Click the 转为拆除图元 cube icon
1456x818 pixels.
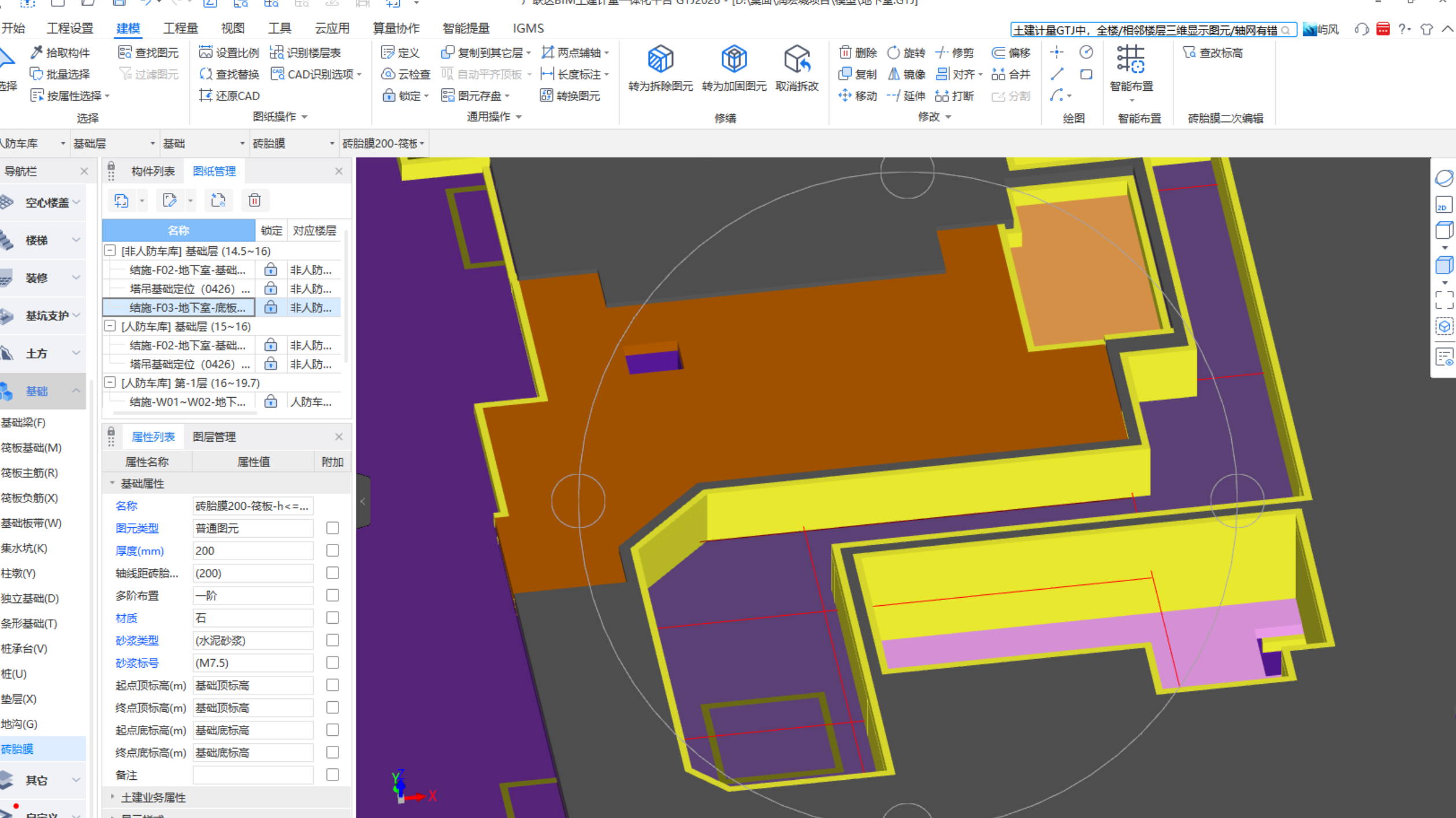[660, 58]
